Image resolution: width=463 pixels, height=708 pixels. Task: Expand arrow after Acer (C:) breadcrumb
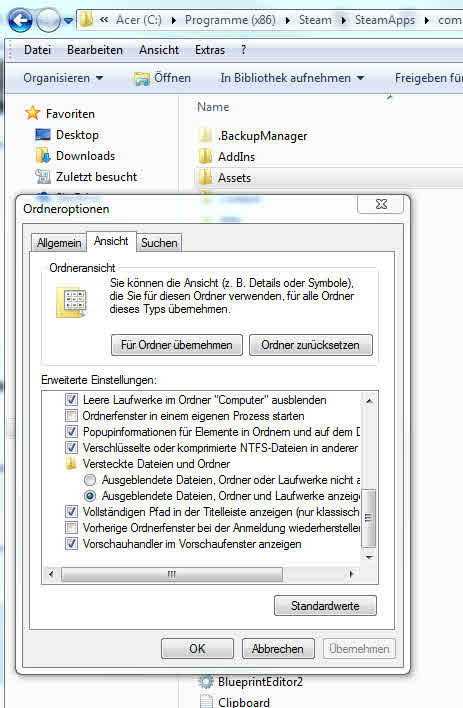173,20
